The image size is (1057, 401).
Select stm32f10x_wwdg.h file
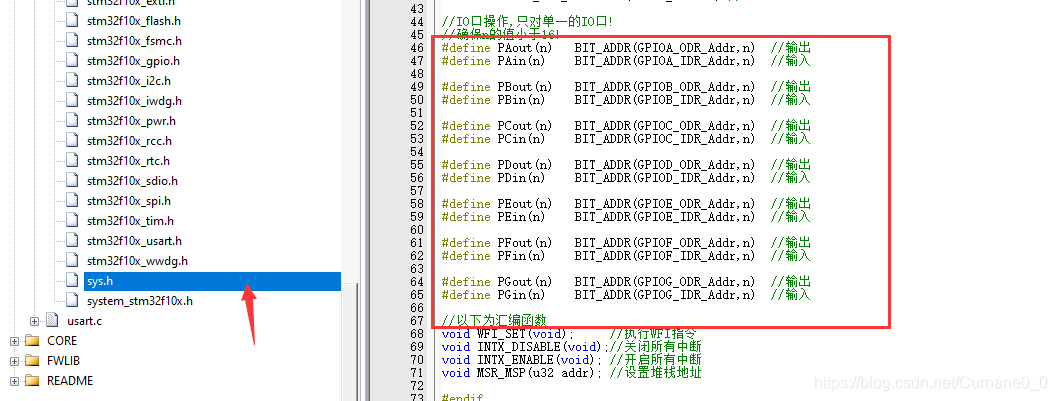(137, 261)
